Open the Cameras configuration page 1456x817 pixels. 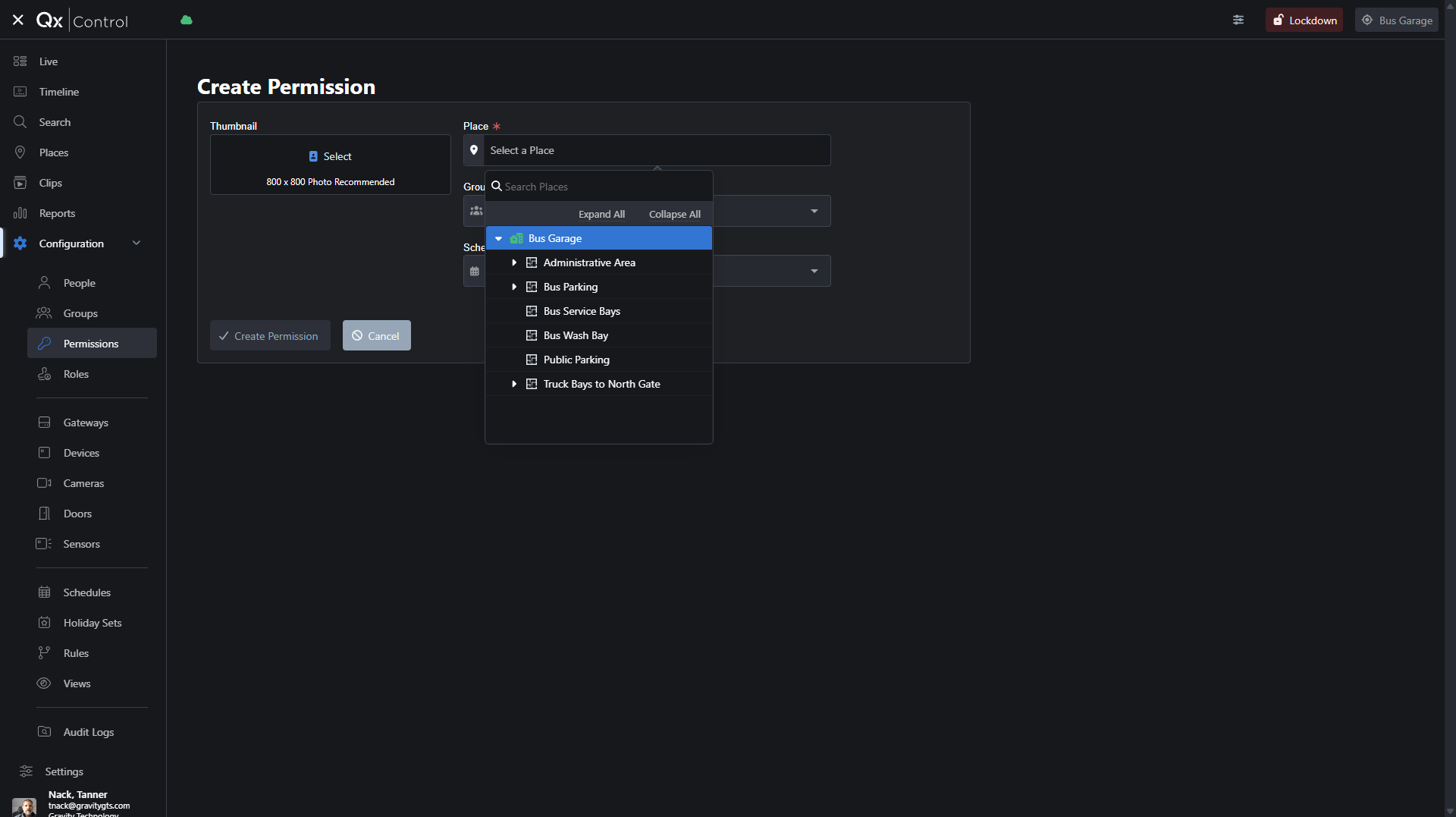coord(83,483)
